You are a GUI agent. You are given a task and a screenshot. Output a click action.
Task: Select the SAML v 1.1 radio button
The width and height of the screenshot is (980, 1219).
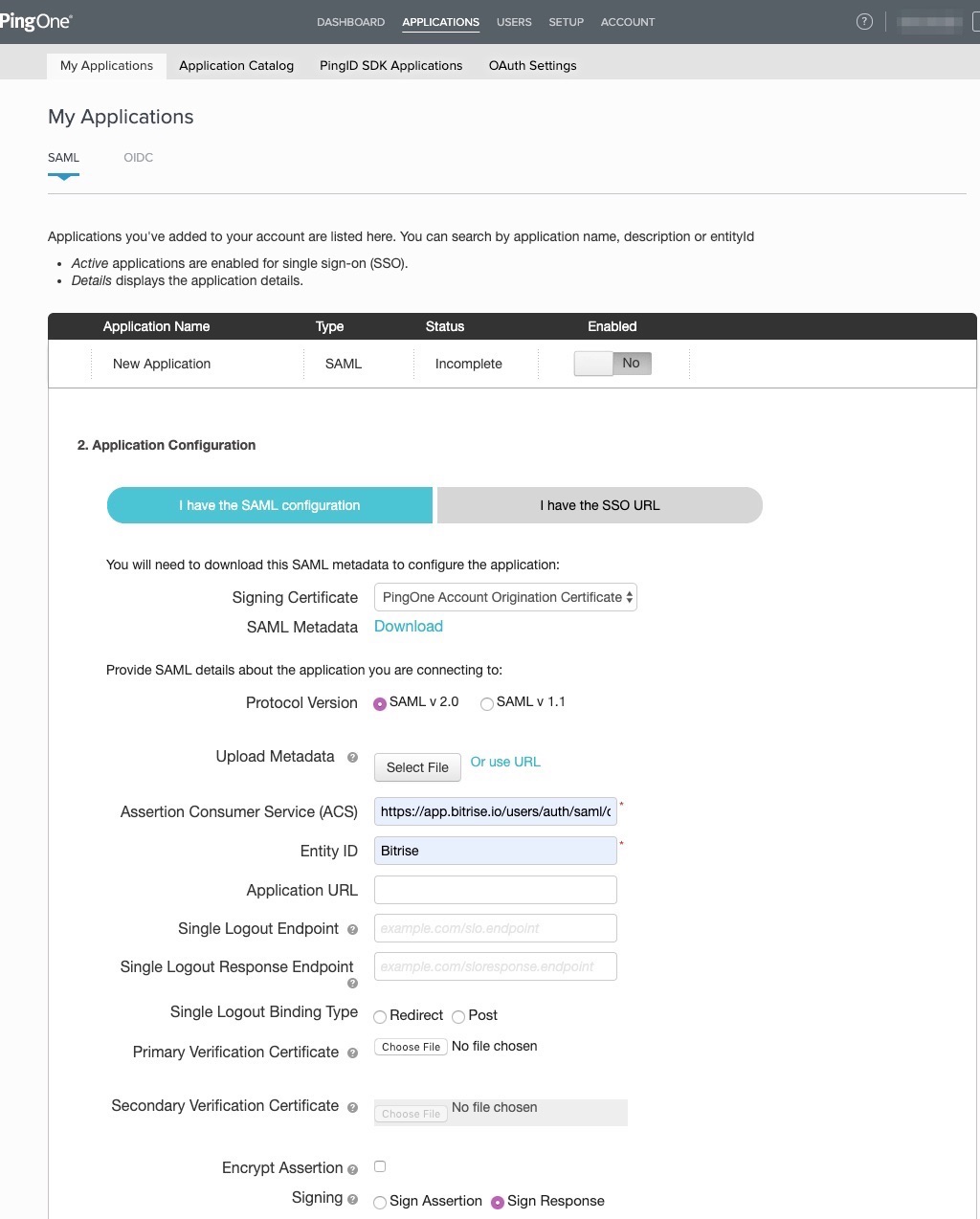(487, 703)
